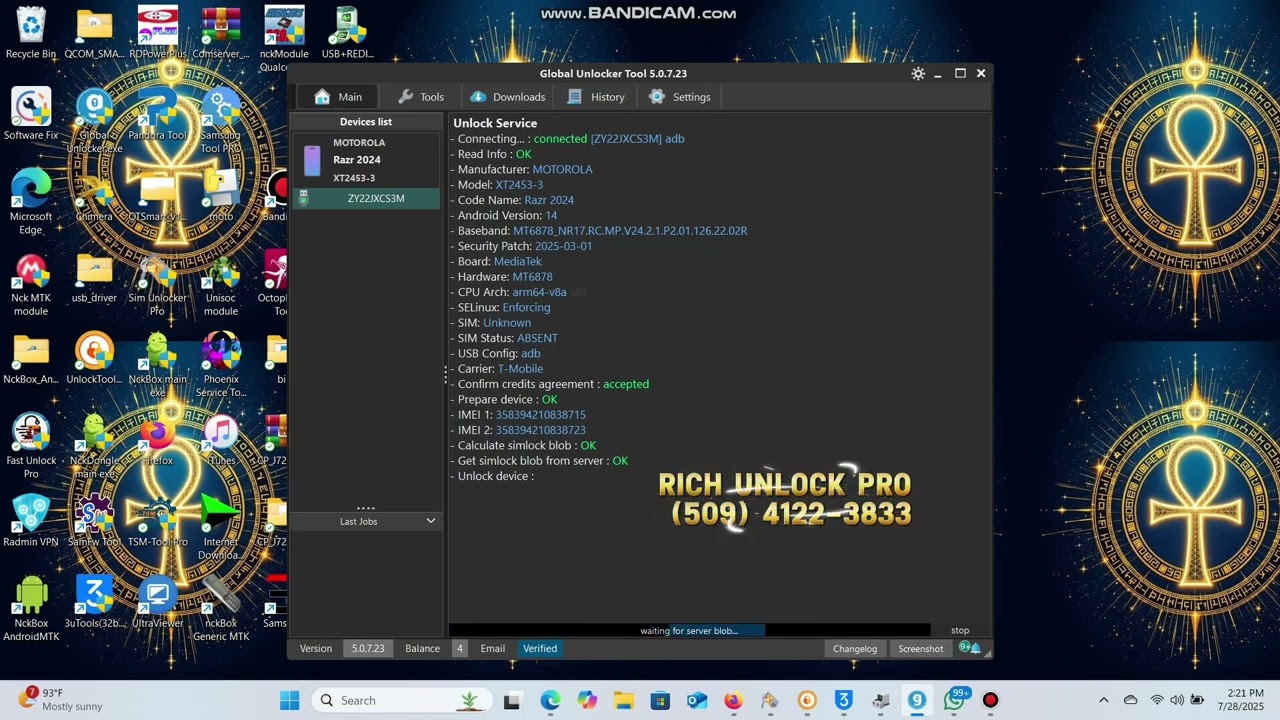Open the Unisoc module desktop icon
Image resolution: width=1280 pixels, height=720 pixels.
(221, 284)
